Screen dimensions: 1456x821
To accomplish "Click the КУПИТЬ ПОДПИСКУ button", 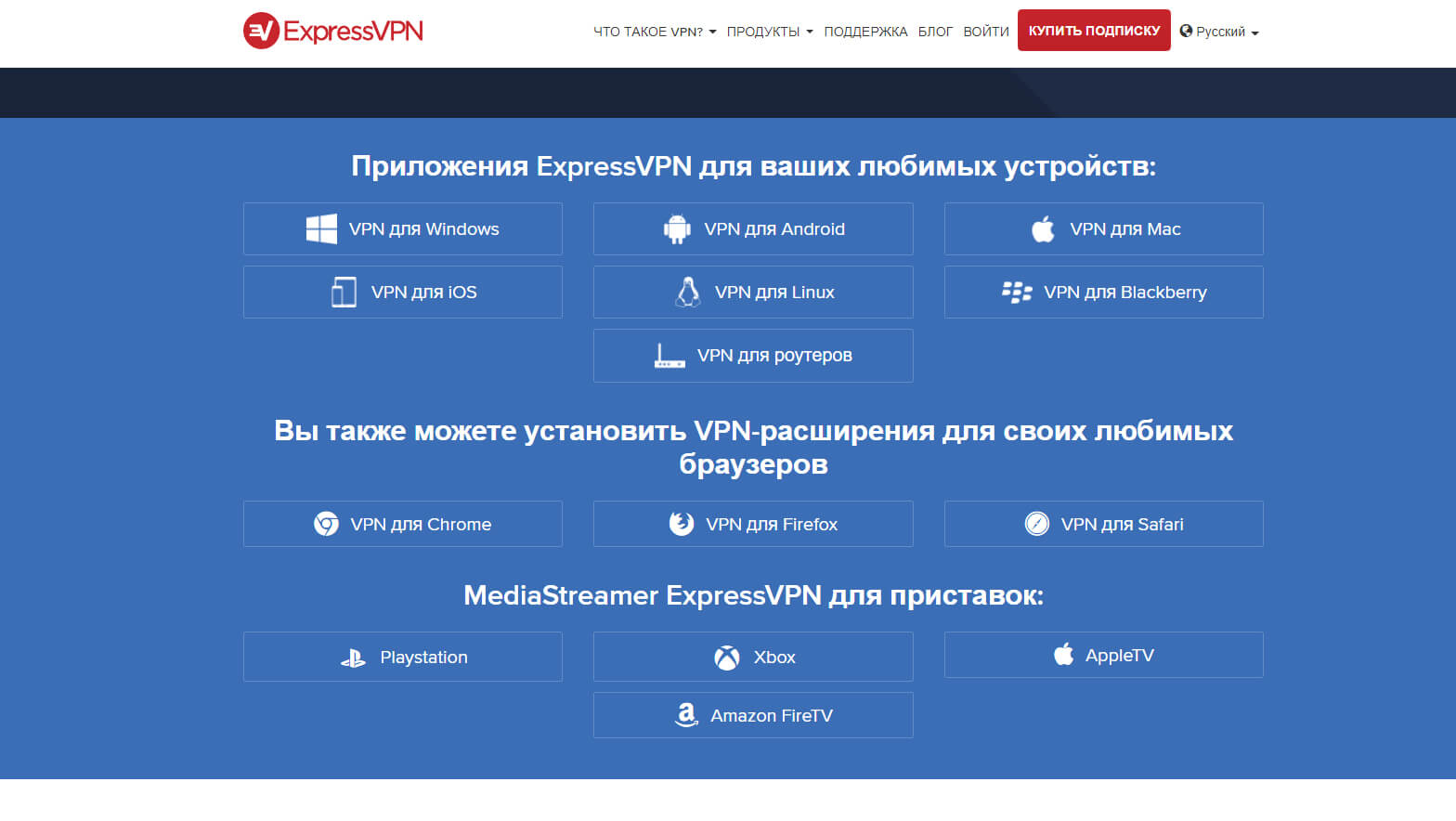I will [x=1094, y=31].
